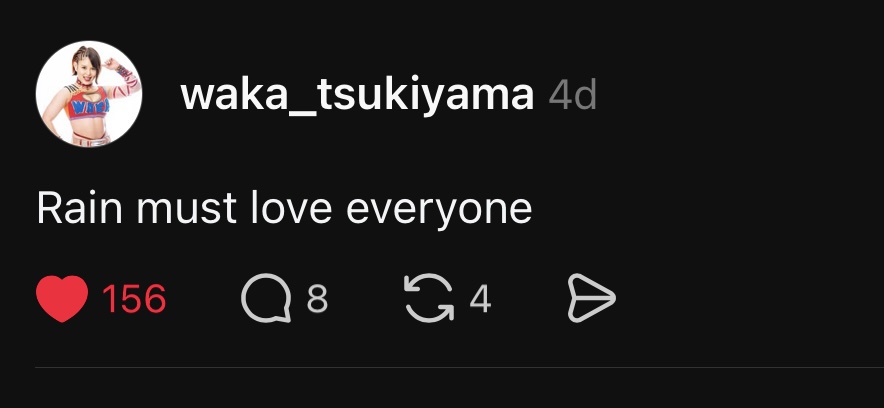This screenshot has width=884, height=408.
Task: Unlike the post via the red heart icon
Action: coord(62,298)
